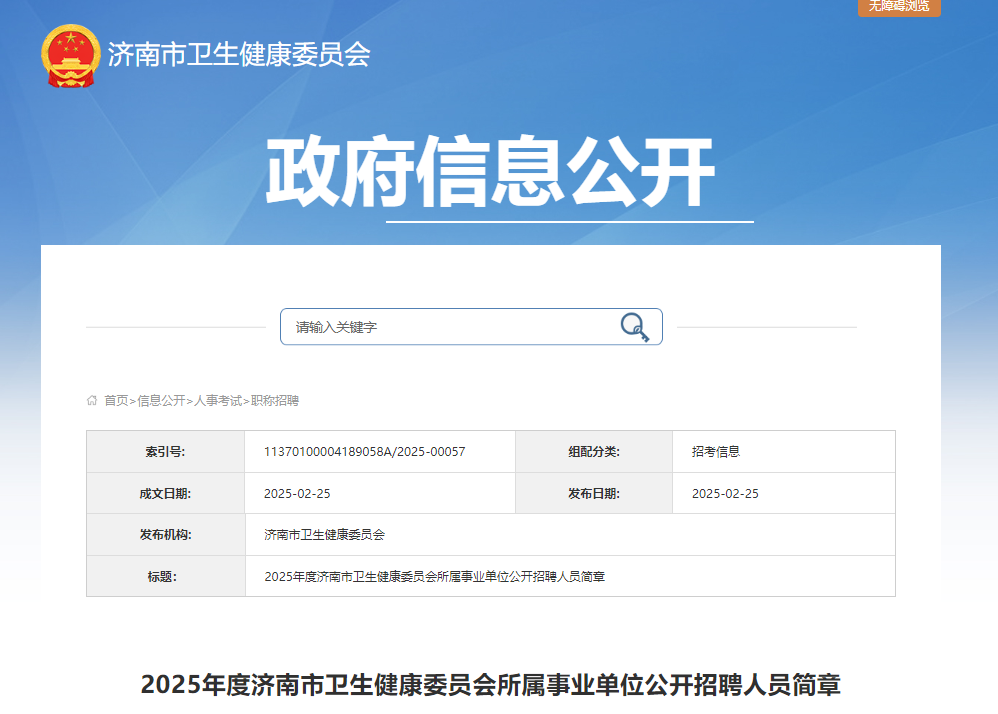Focus the 请输入关键字 search field

(450, 327)
